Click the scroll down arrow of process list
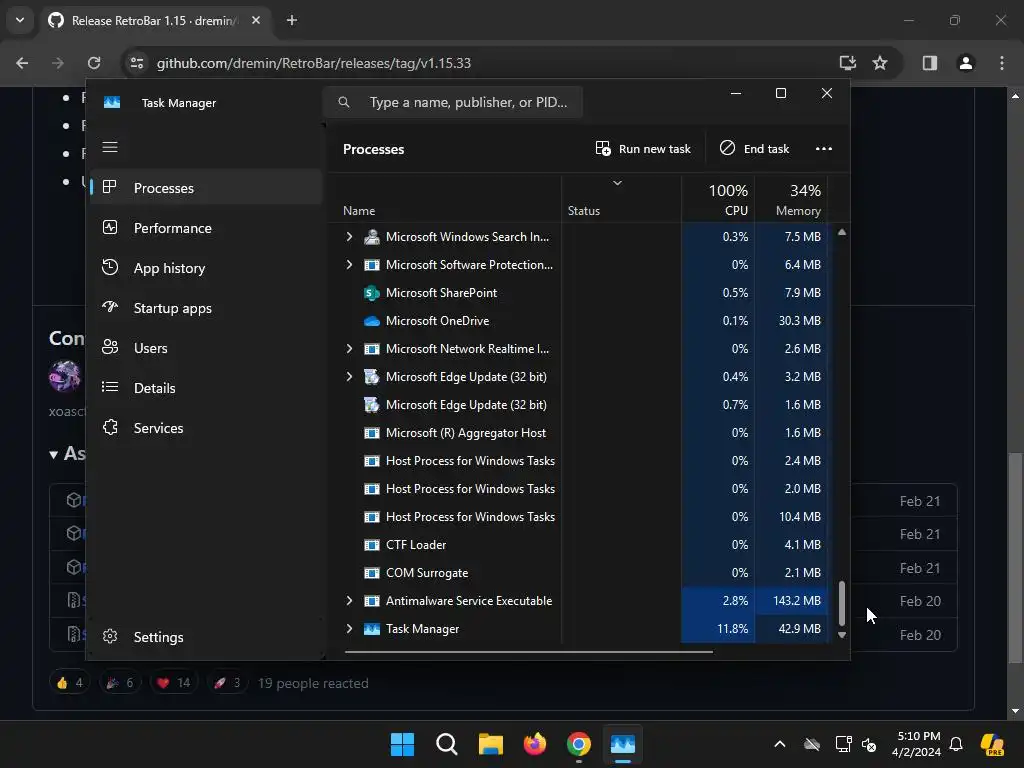The image size is (1024, 768). click(842, 635)
